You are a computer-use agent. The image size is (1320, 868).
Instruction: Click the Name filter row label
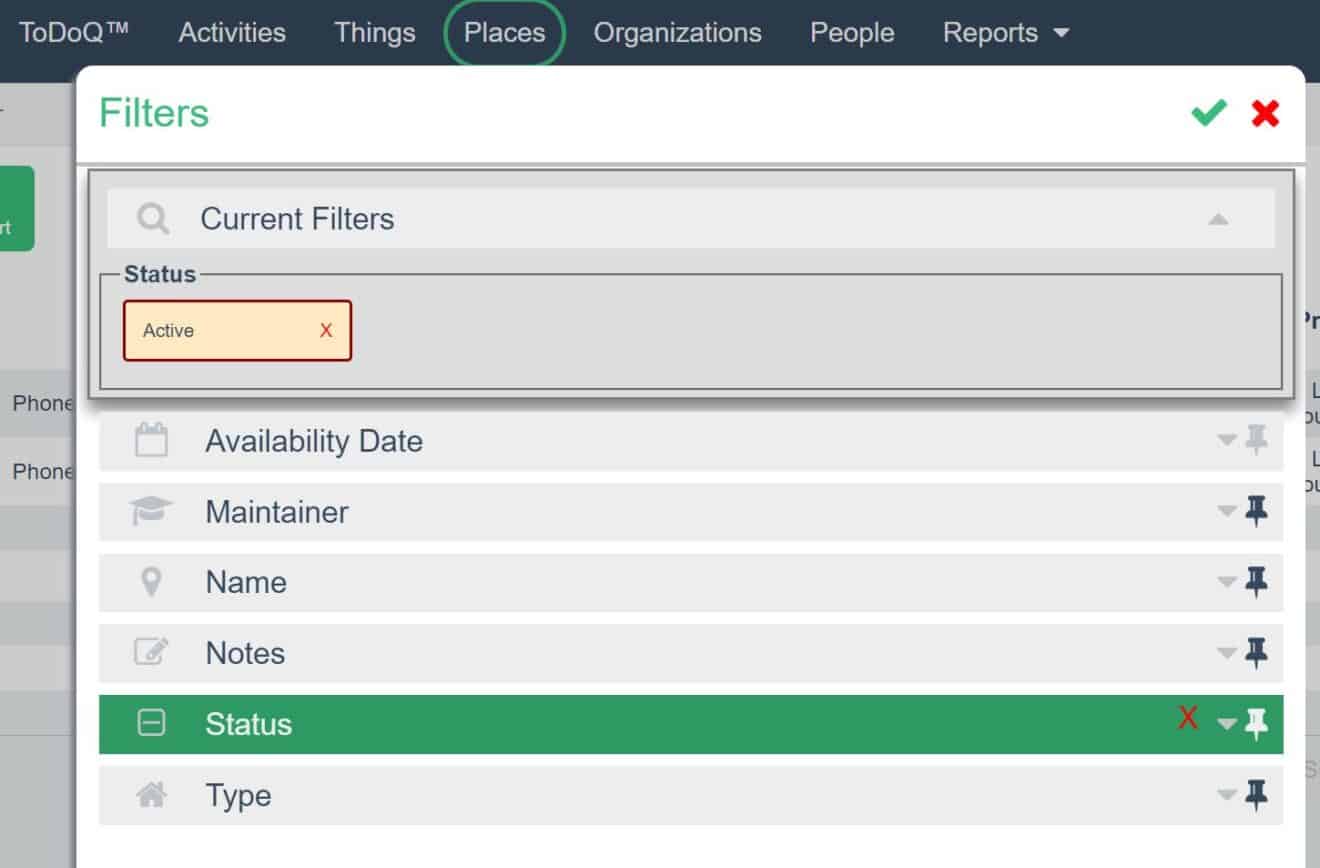click(x=246, y=583)
